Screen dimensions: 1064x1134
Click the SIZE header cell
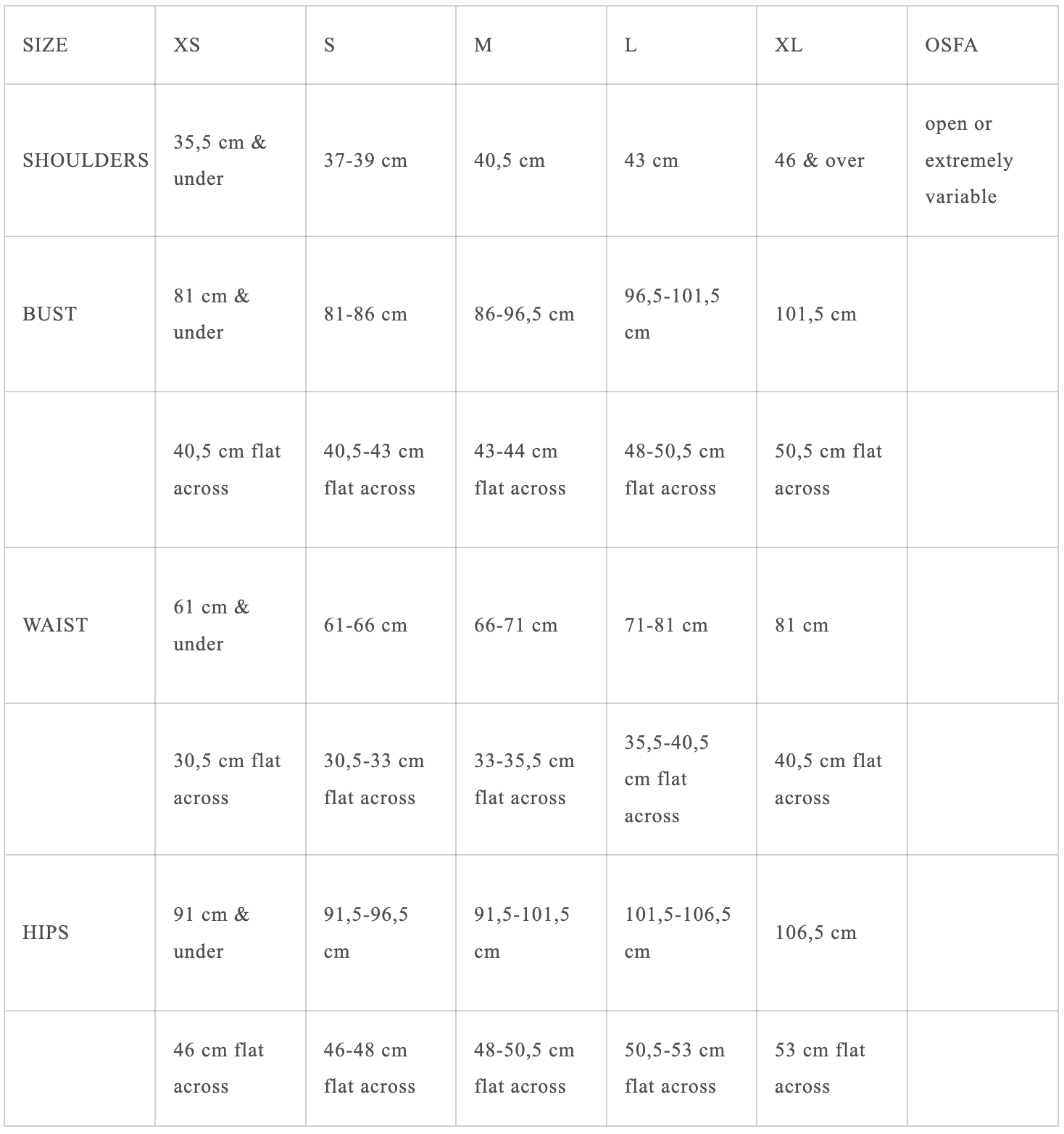(46, 45)
